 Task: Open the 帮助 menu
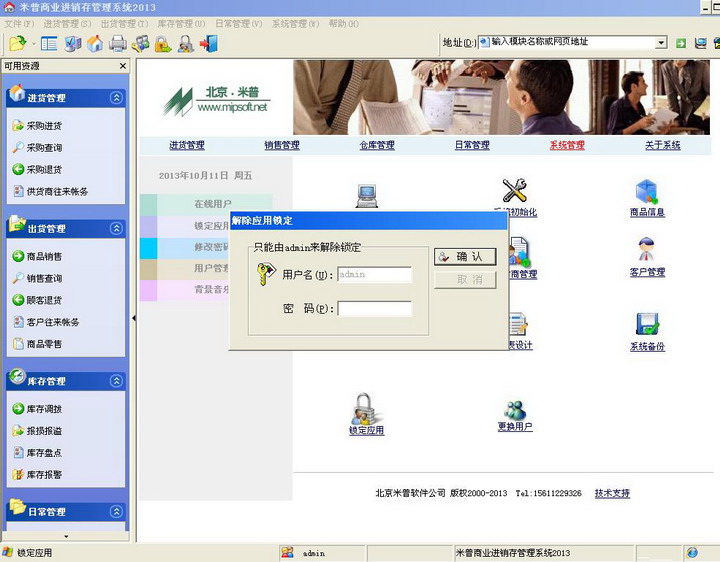point(343,23)
